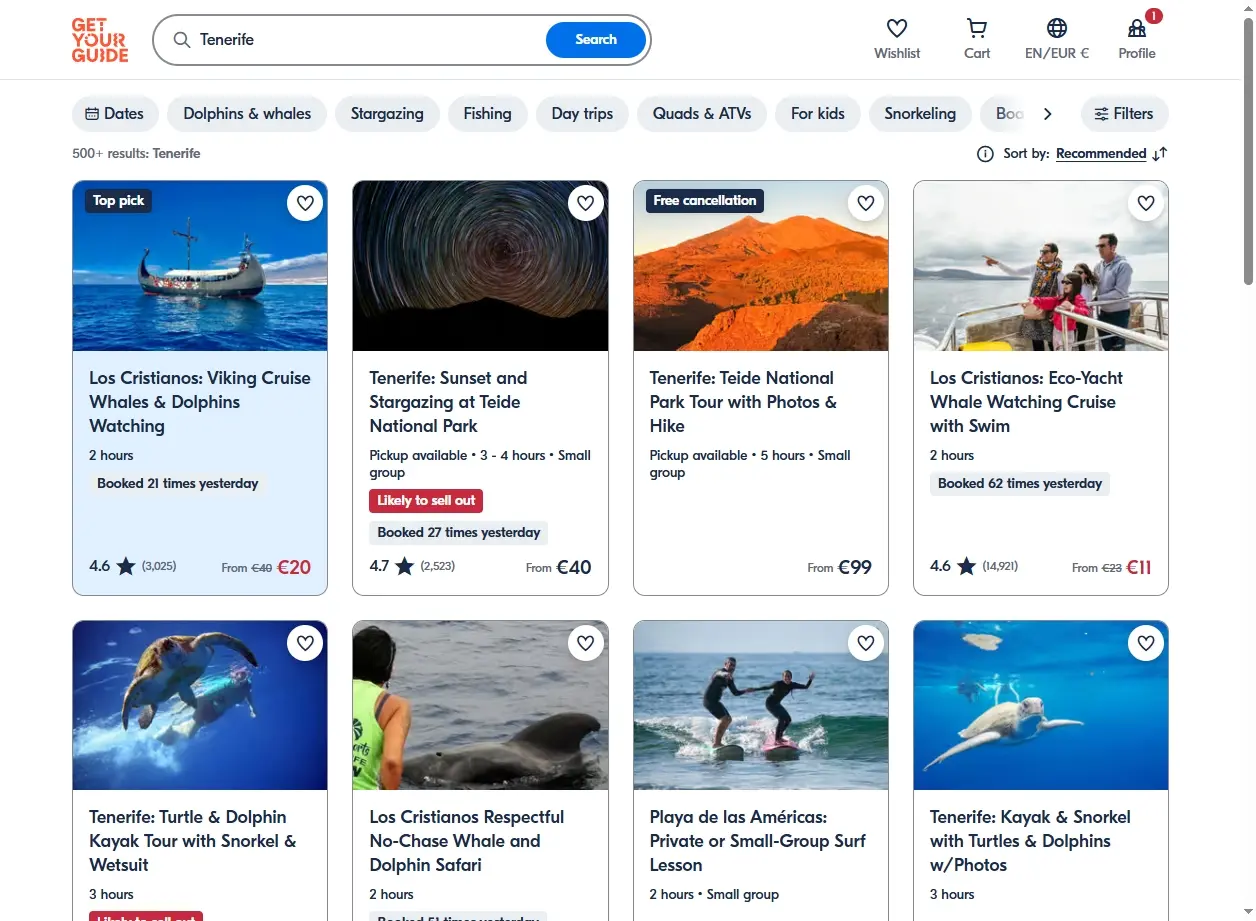Click the €99 Teide tour price

855,567
